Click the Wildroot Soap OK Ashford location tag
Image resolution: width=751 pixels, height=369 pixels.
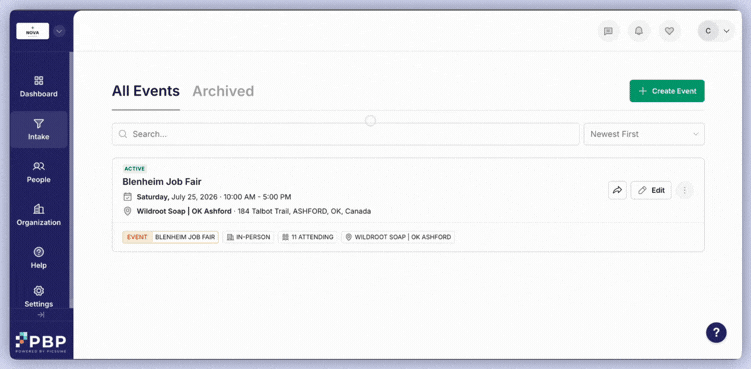point(398,237)
